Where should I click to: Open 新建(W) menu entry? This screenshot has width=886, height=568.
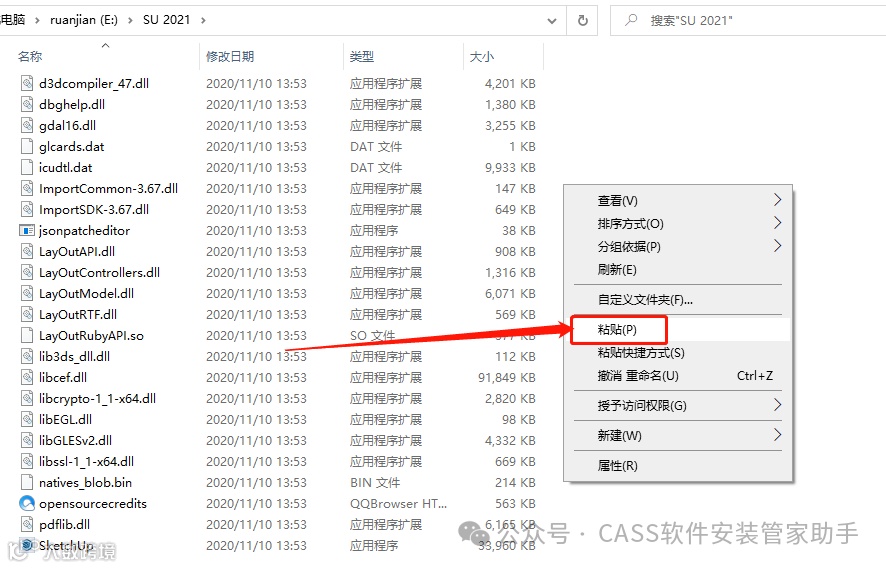tap(678, 435)
